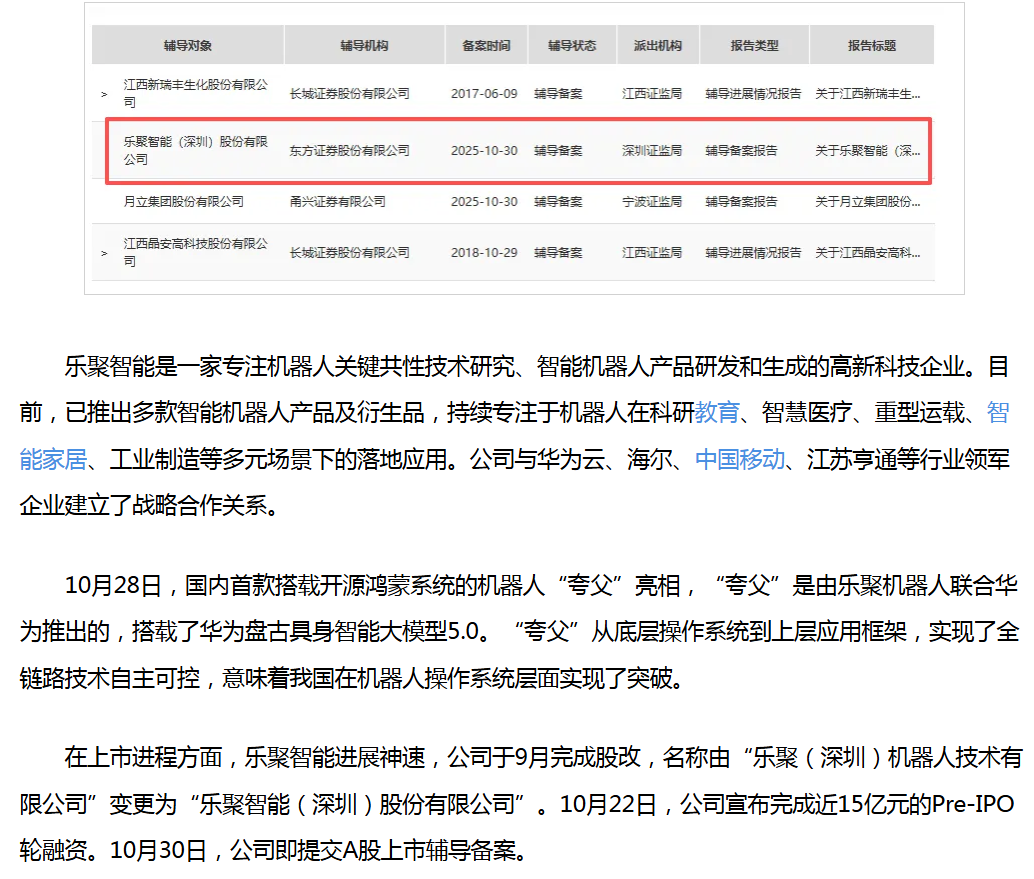Click 辅导备案 status in 乐聚智能 row
1034x879 pixels.
click(558, 150)
